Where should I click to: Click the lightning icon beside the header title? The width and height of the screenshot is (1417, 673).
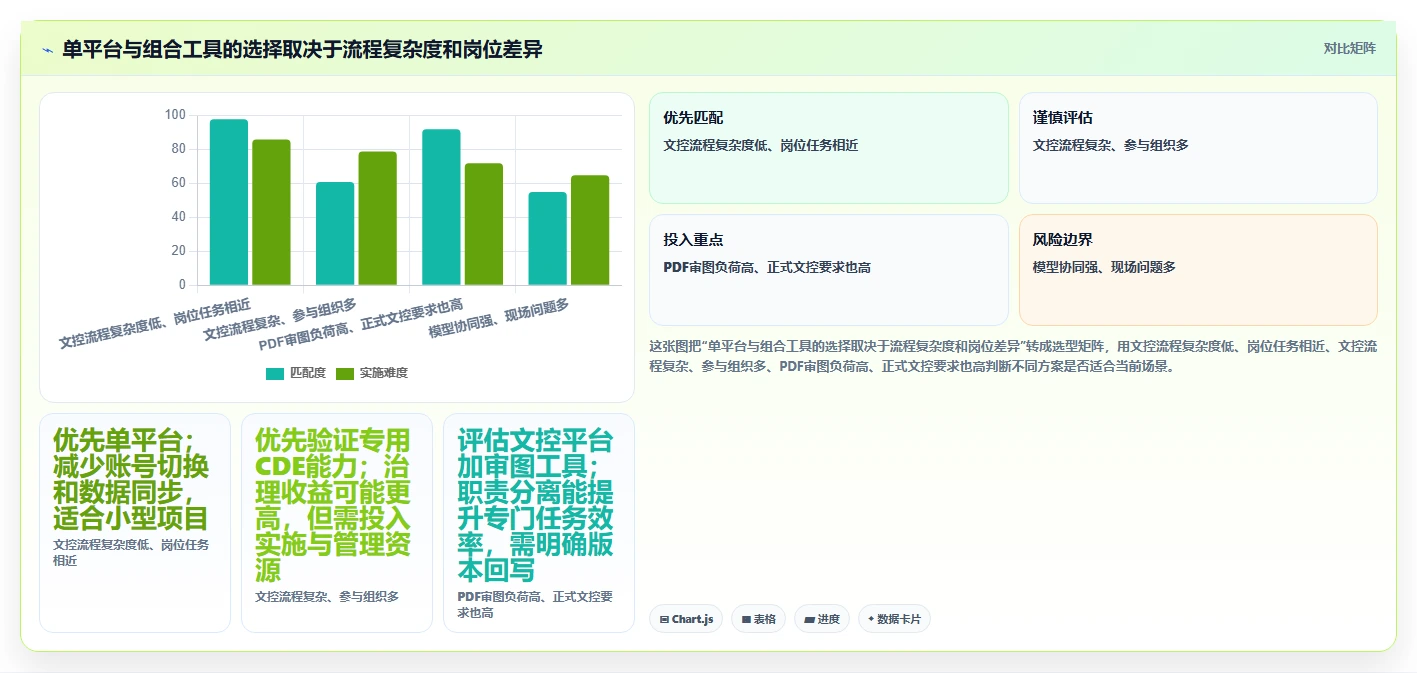coord(47,49)
